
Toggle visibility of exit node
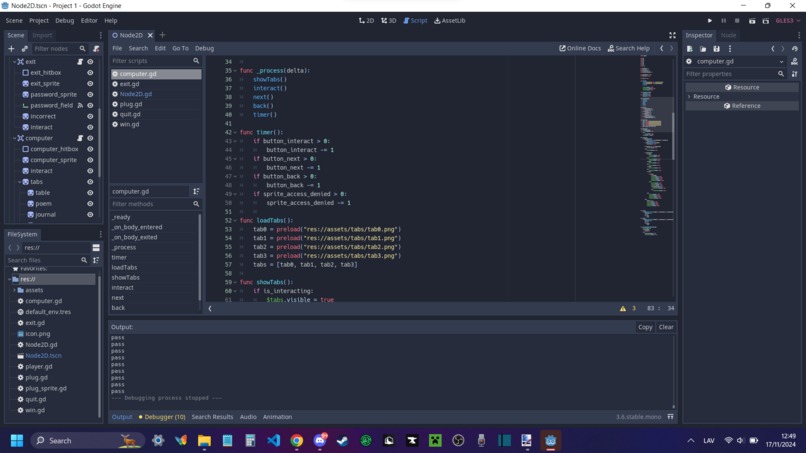[90, 62]
